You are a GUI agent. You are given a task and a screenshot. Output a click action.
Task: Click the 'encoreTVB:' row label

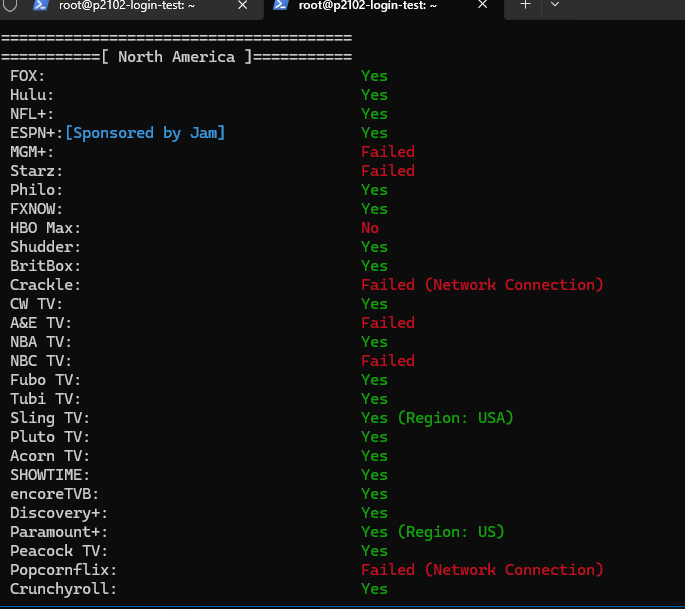[x=55, y=494]
